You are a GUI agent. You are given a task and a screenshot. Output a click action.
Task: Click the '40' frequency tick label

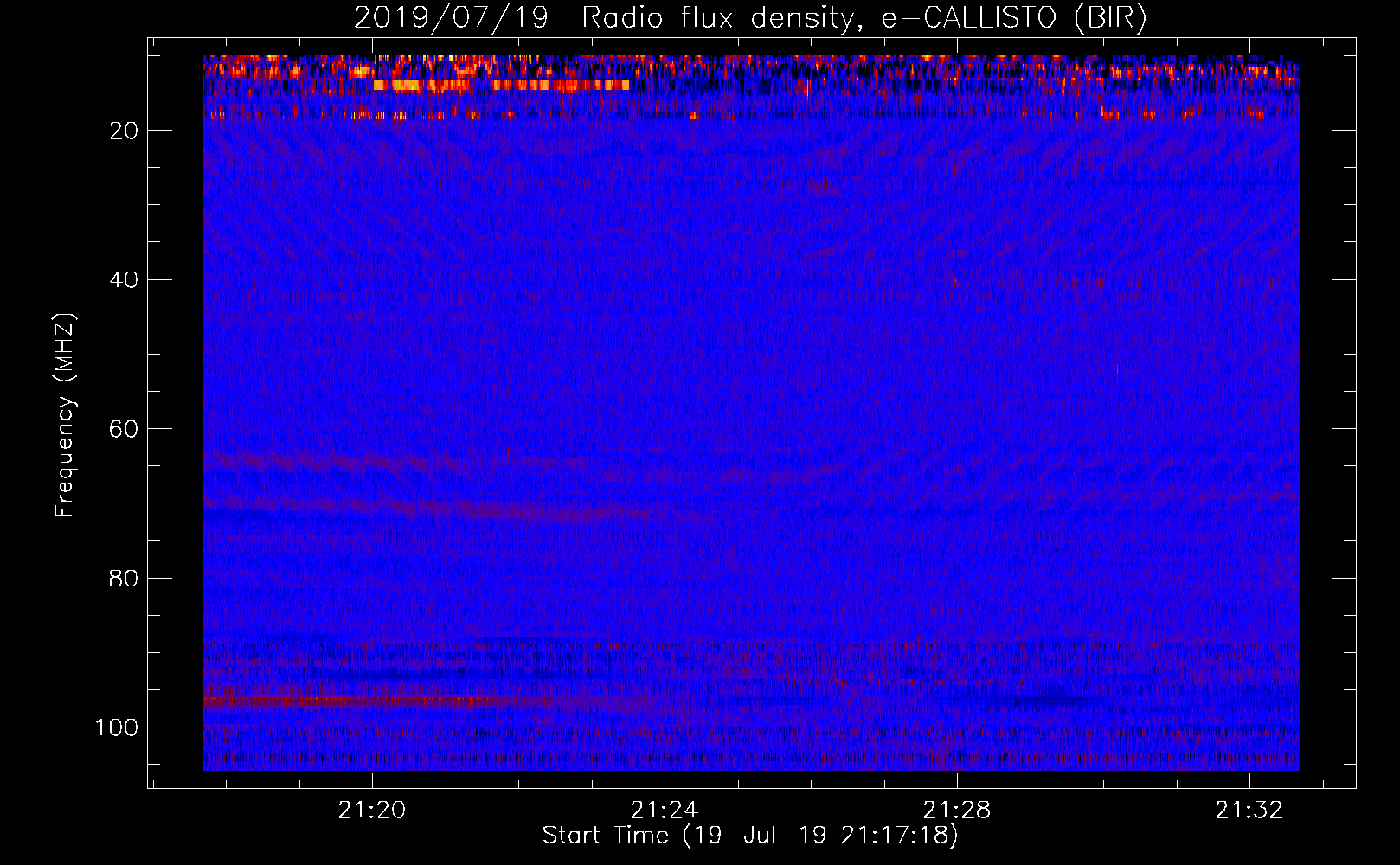(124, 280)
